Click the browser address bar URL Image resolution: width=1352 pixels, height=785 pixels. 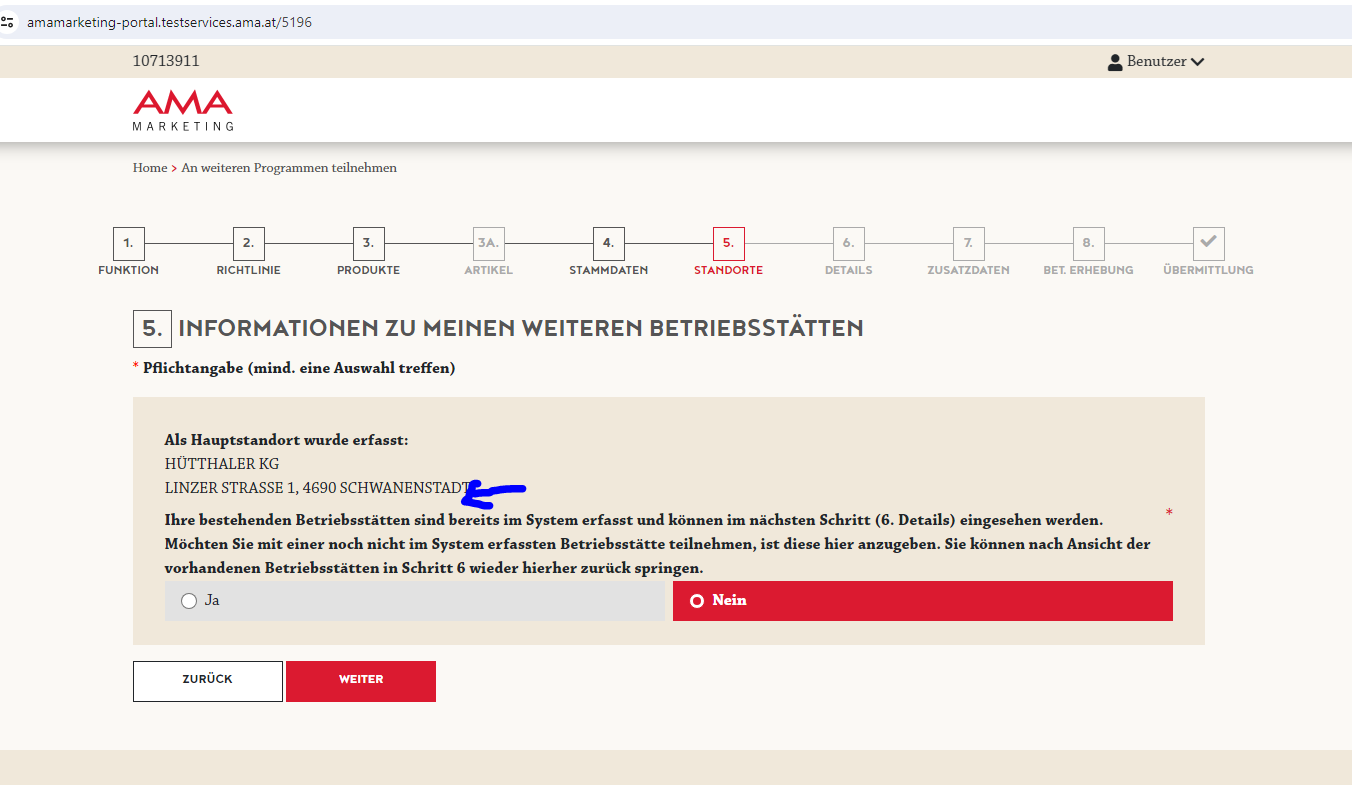coord(170,22)
